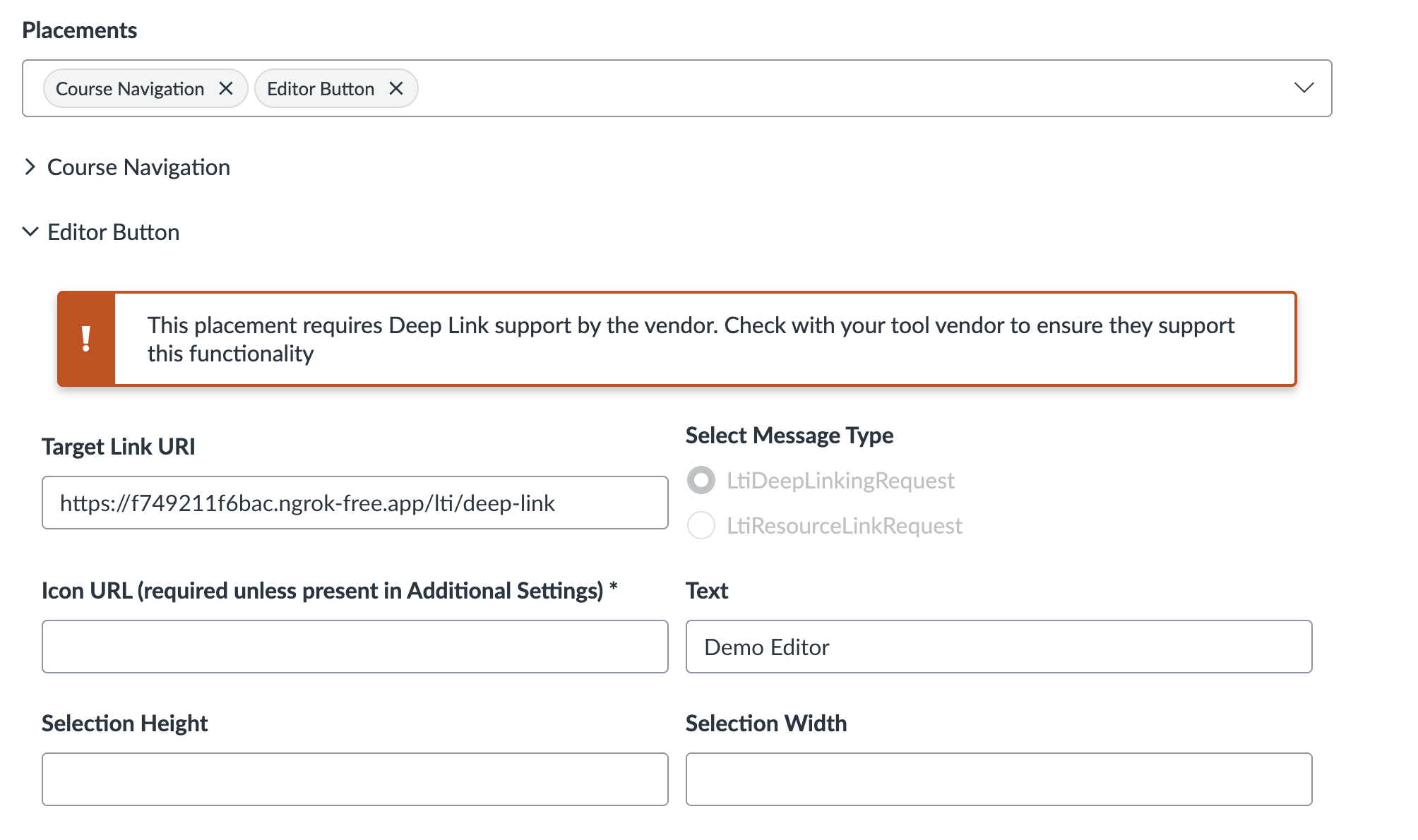
Task: Click the Course Navigation heading text
Action: [x=138, y=167]
